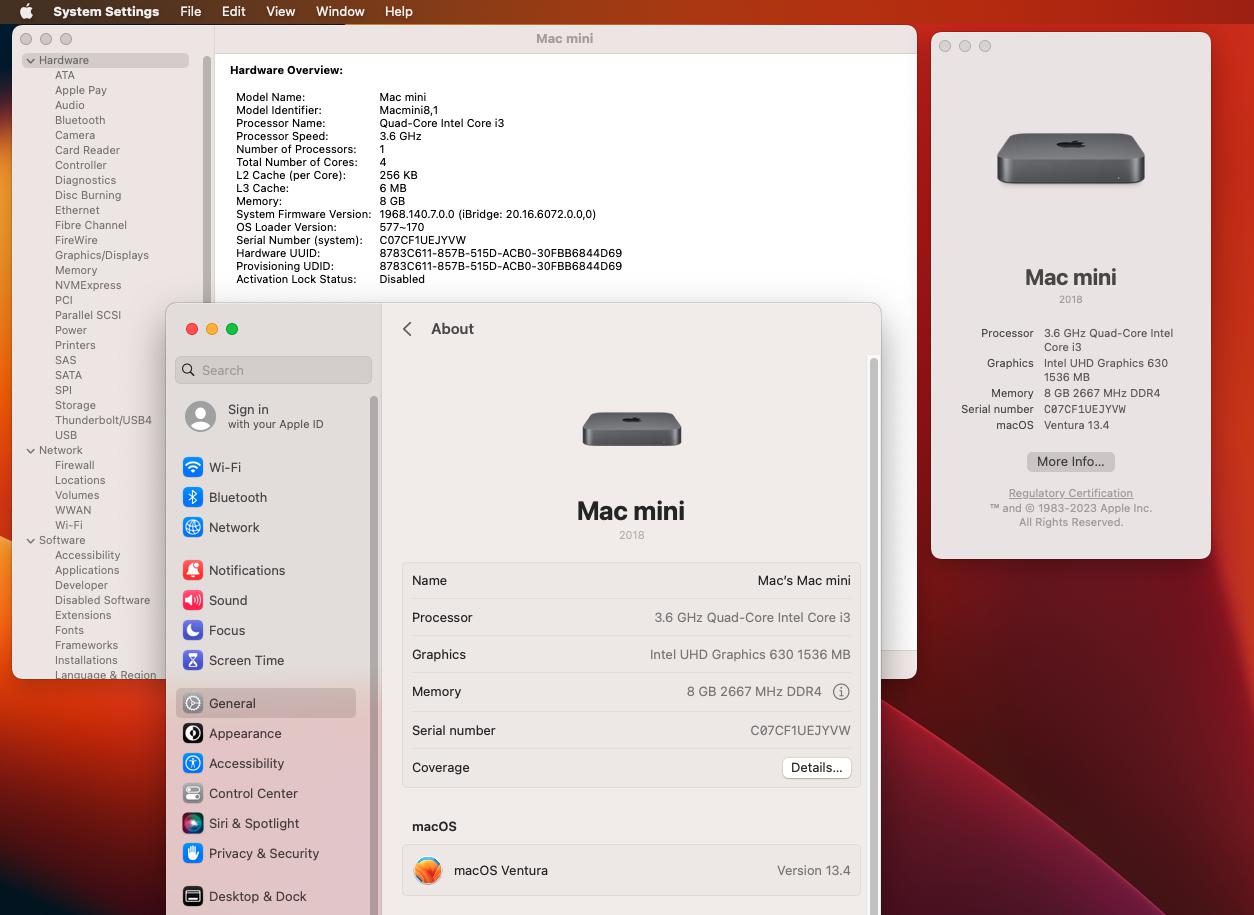Click the Apple ID sign-in avatar
The image size is (1254, 915).
pyautogui.click(x=200, y=416)
